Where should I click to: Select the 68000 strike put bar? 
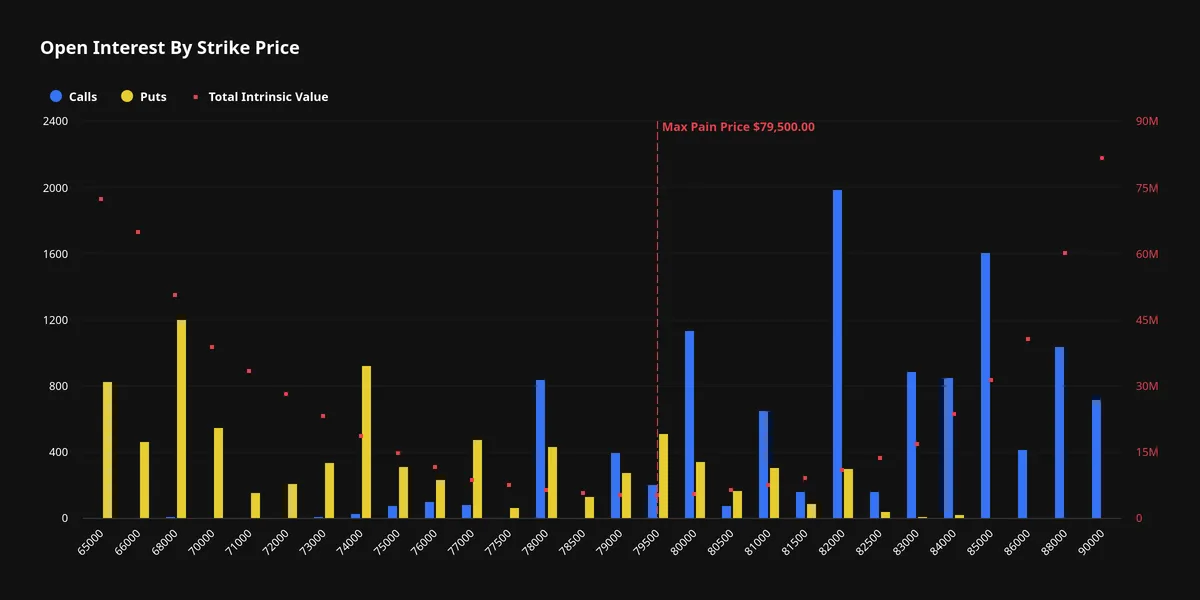pos(181,419)
